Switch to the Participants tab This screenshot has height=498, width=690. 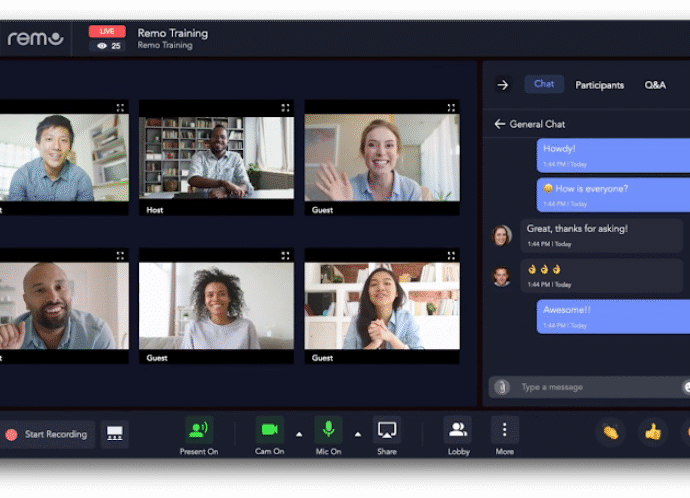[x=599, y=85]
